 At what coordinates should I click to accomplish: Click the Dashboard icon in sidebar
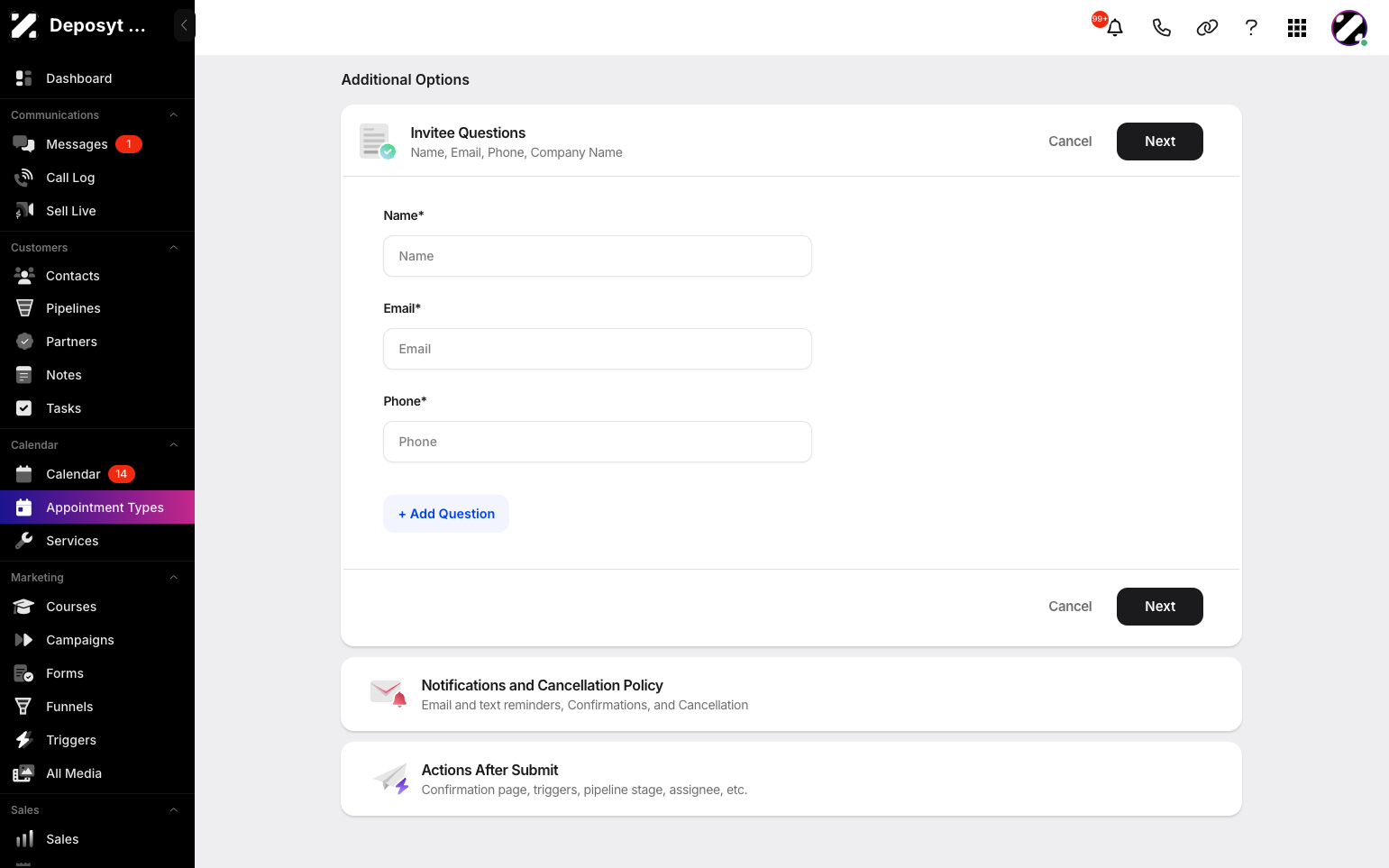point(24,78)
